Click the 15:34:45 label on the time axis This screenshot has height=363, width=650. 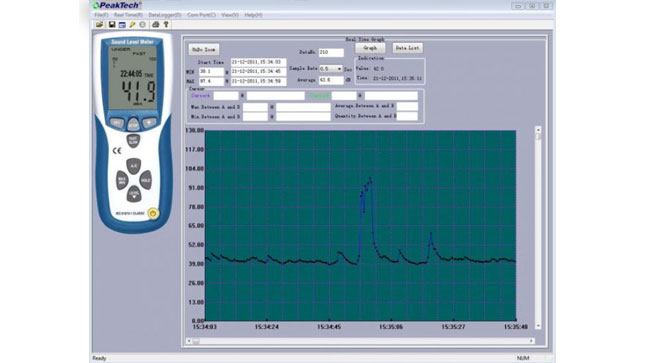(329, 327)
